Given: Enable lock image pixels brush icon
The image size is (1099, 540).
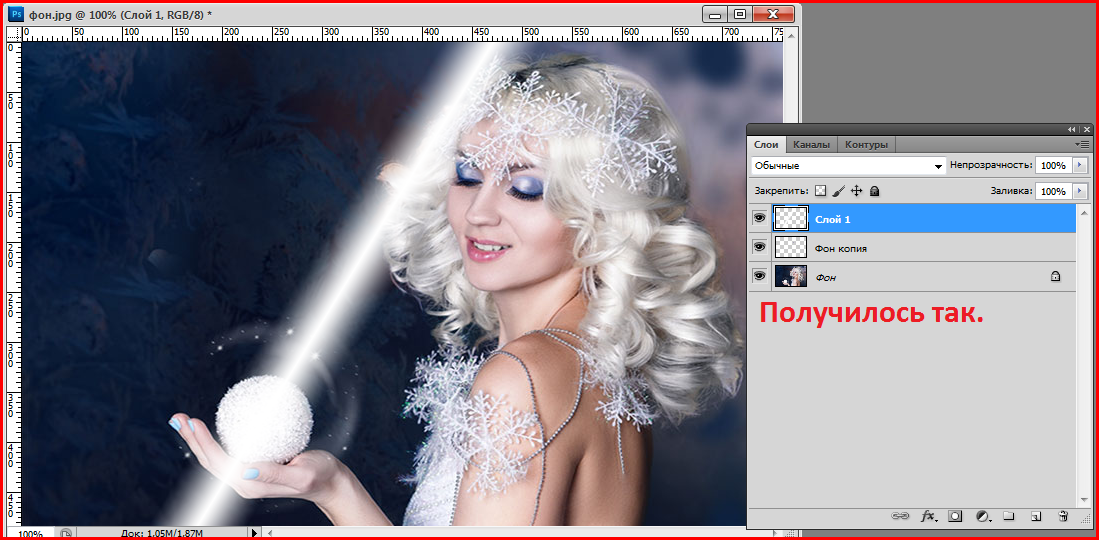Looking at the screenshot, I should (x=838, y=191).
